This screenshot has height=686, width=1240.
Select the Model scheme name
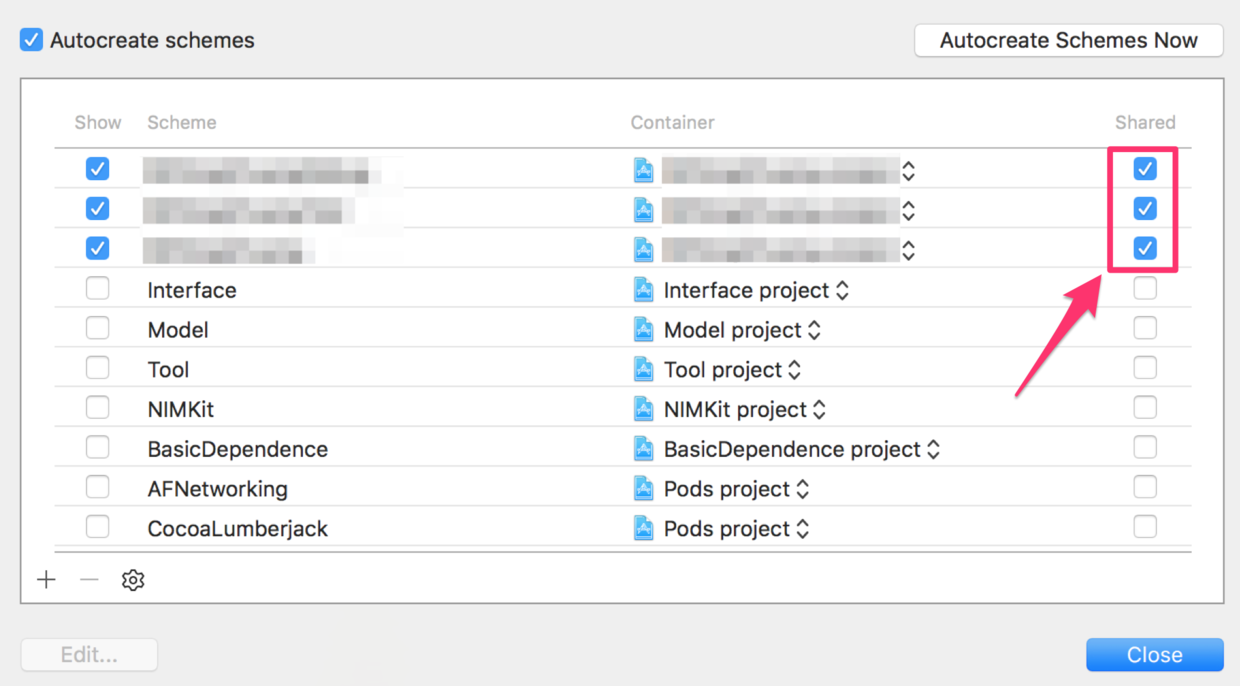tap(178, 330)
